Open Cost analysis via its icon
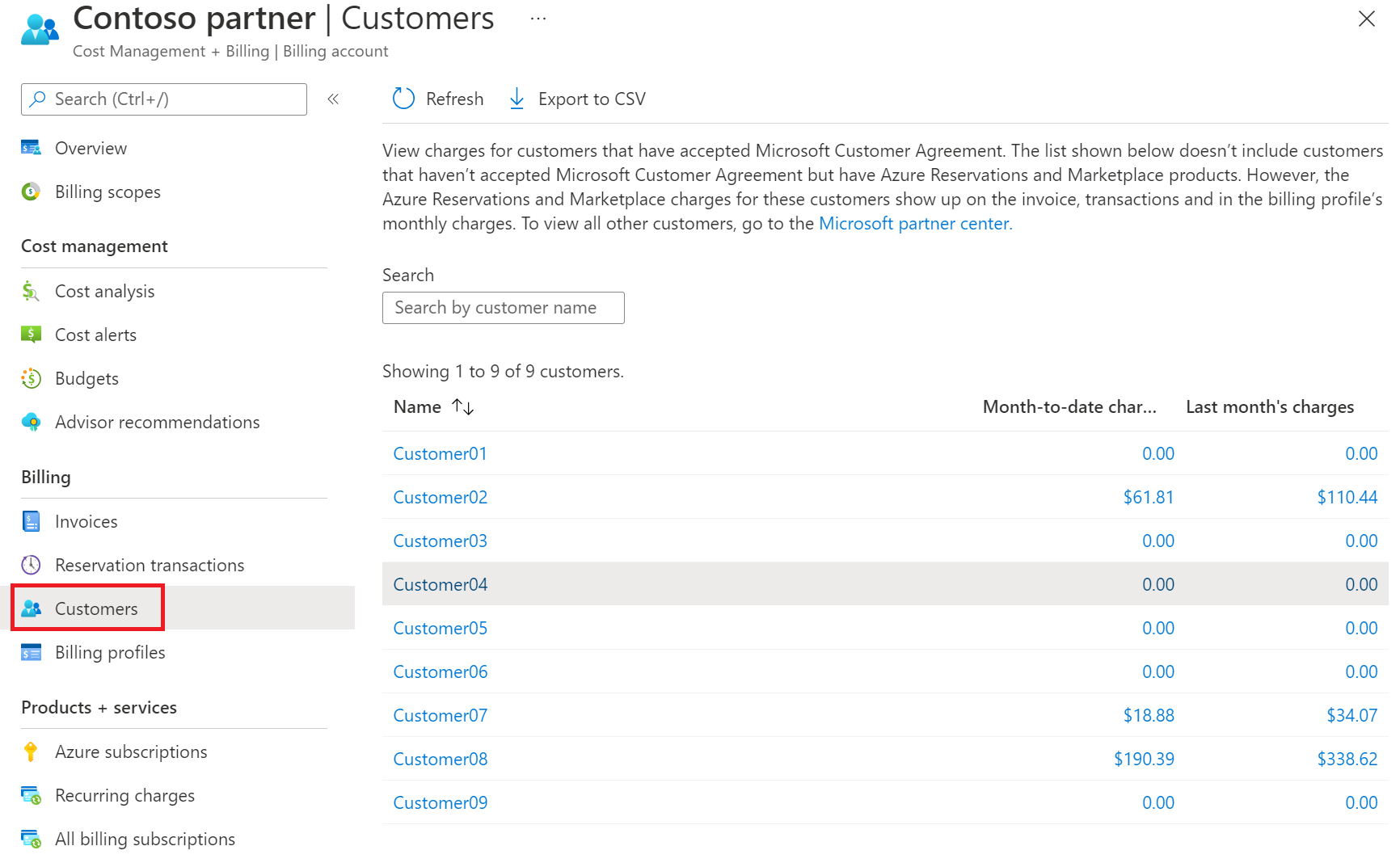1400x863 pixels. [31, 291]
